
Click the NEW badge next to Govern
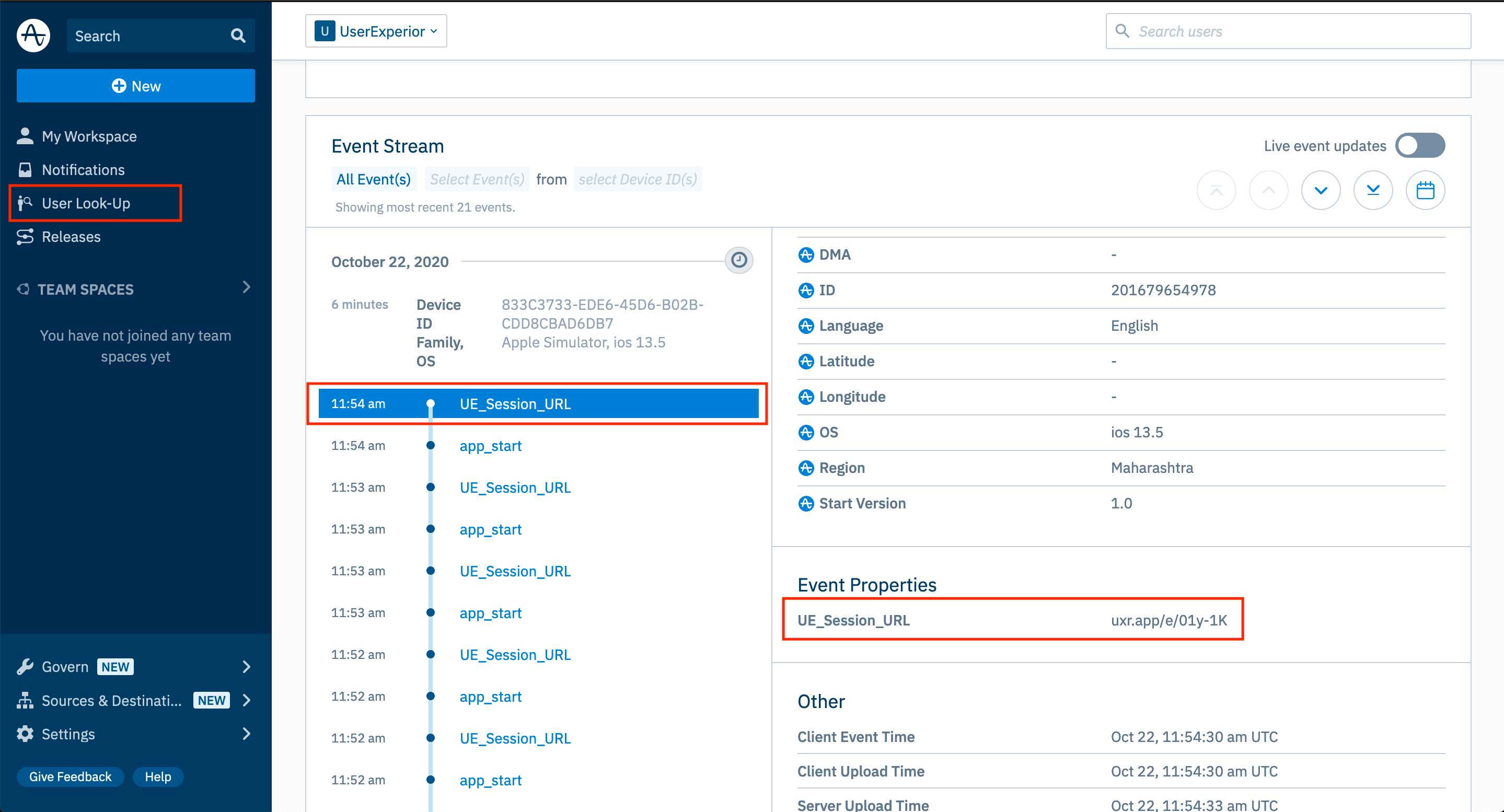click(x=115, y=667)
